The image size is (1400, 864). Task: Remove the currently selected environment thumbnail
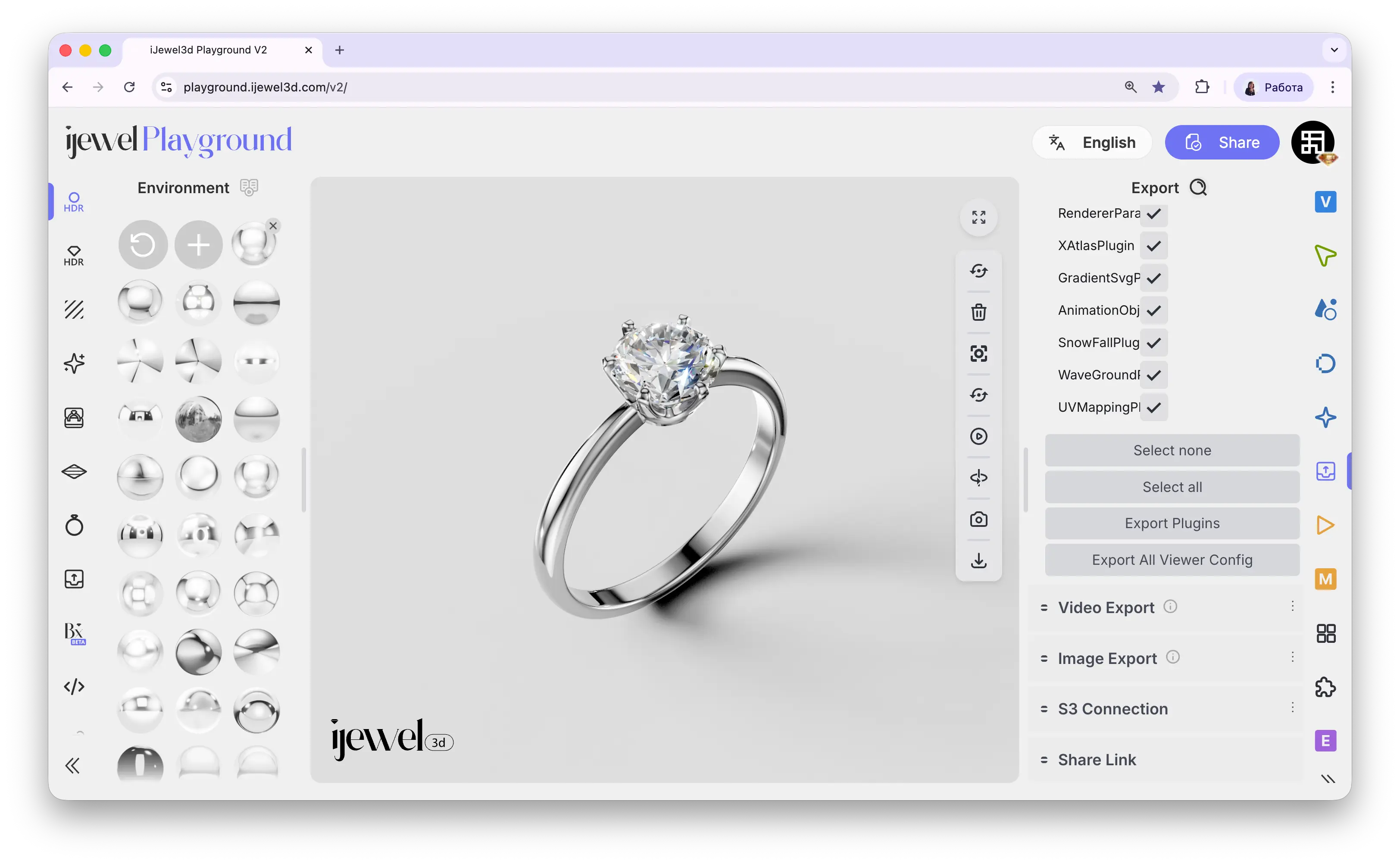pyautogui.click(x=273, y=226)
